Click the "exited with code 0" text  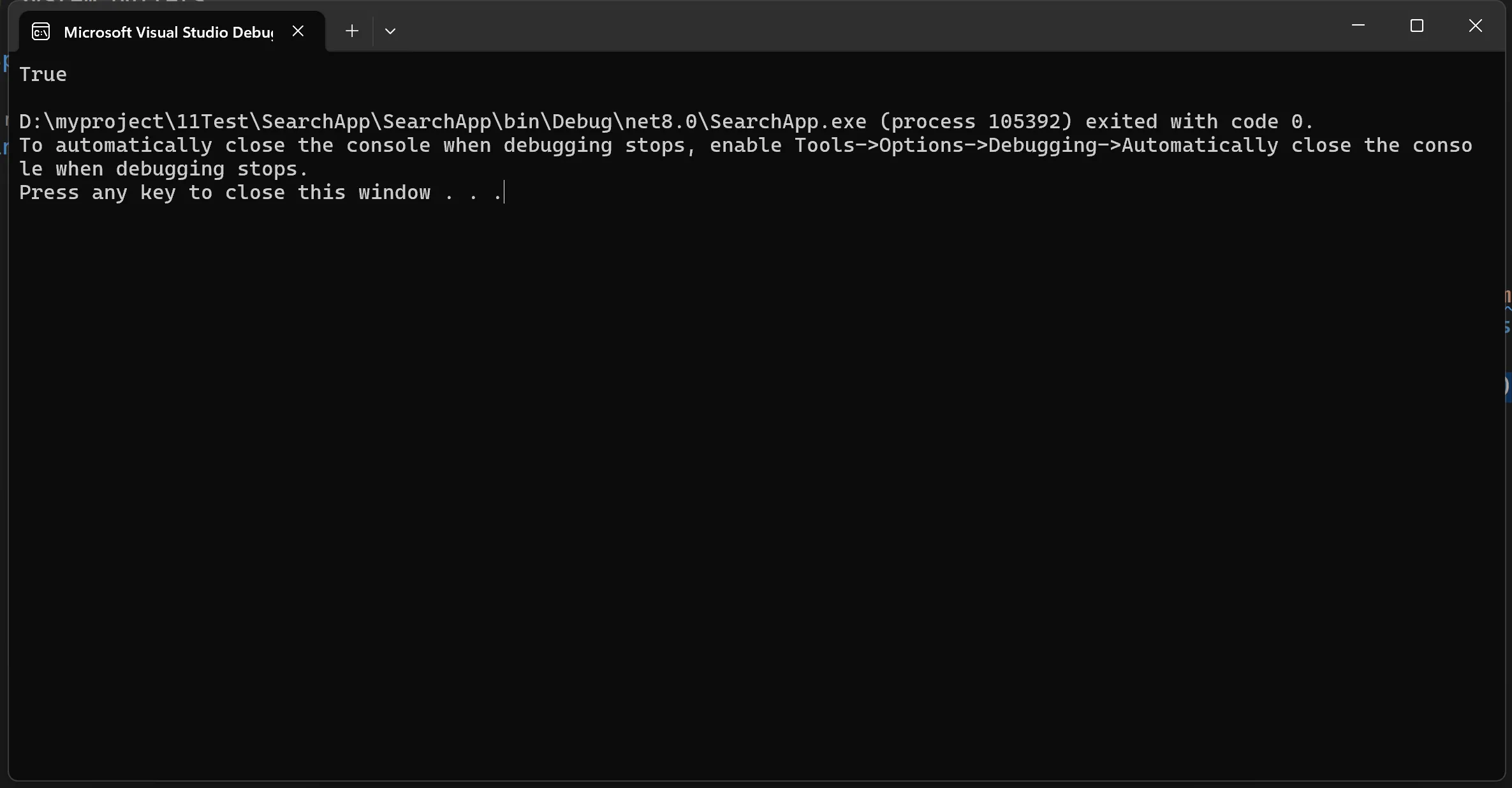pos(1199,122)
